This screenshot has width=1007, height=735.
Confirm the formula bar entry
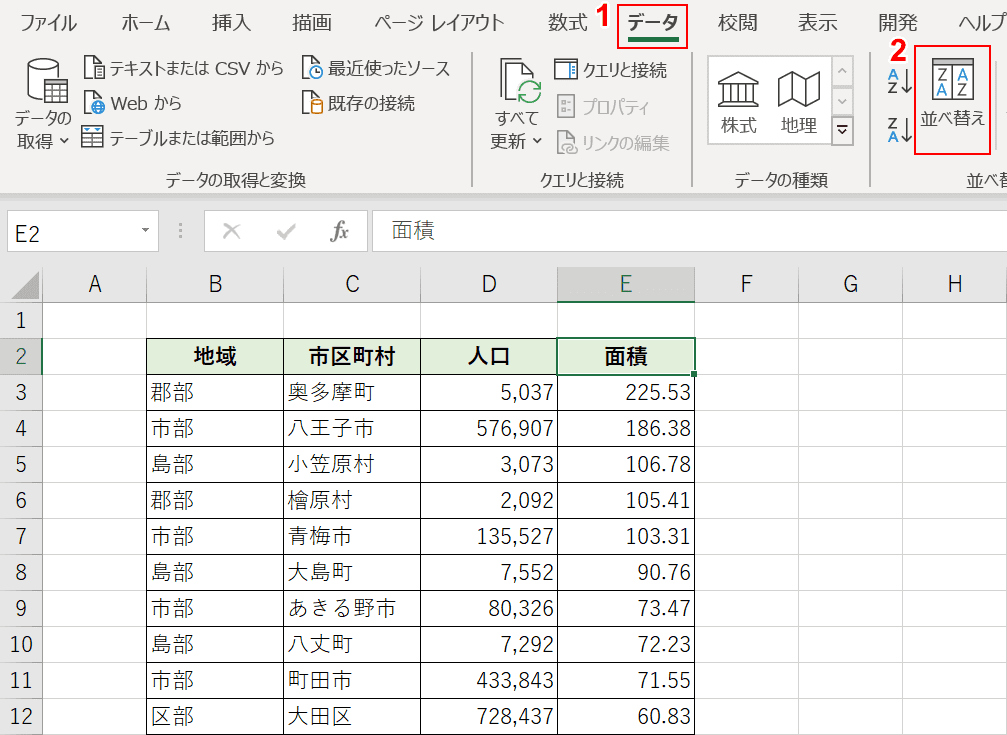click(x=286, y=231)
